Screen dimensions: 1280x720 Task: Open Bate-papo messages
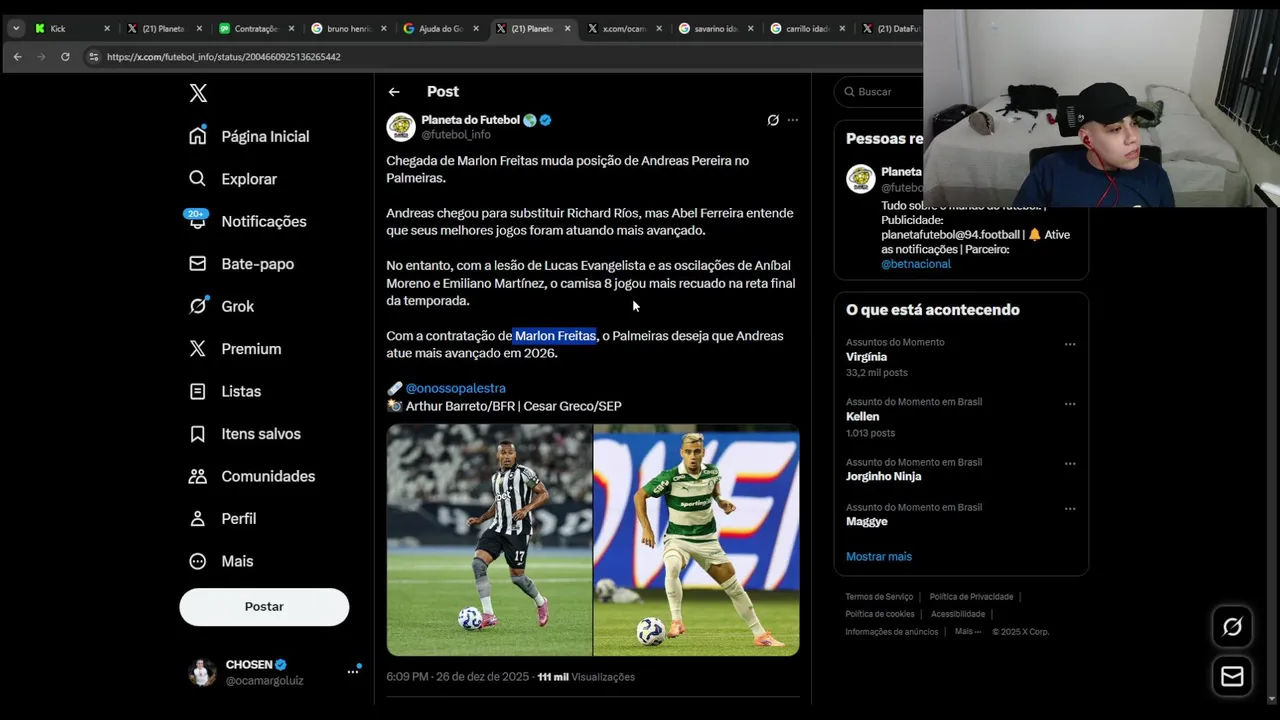click(x=242, y=264)
